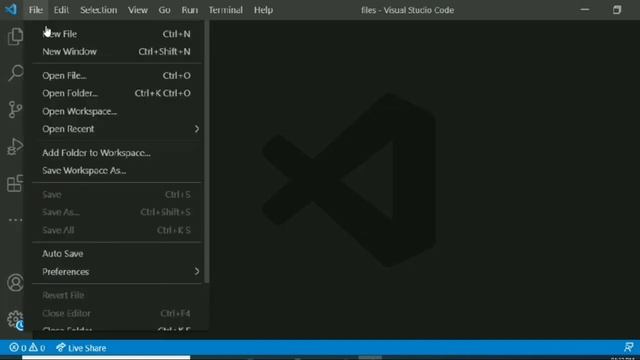Open the Extensions view icon
The width and height of the screenshot is (640, 360).
click(15, 183)
